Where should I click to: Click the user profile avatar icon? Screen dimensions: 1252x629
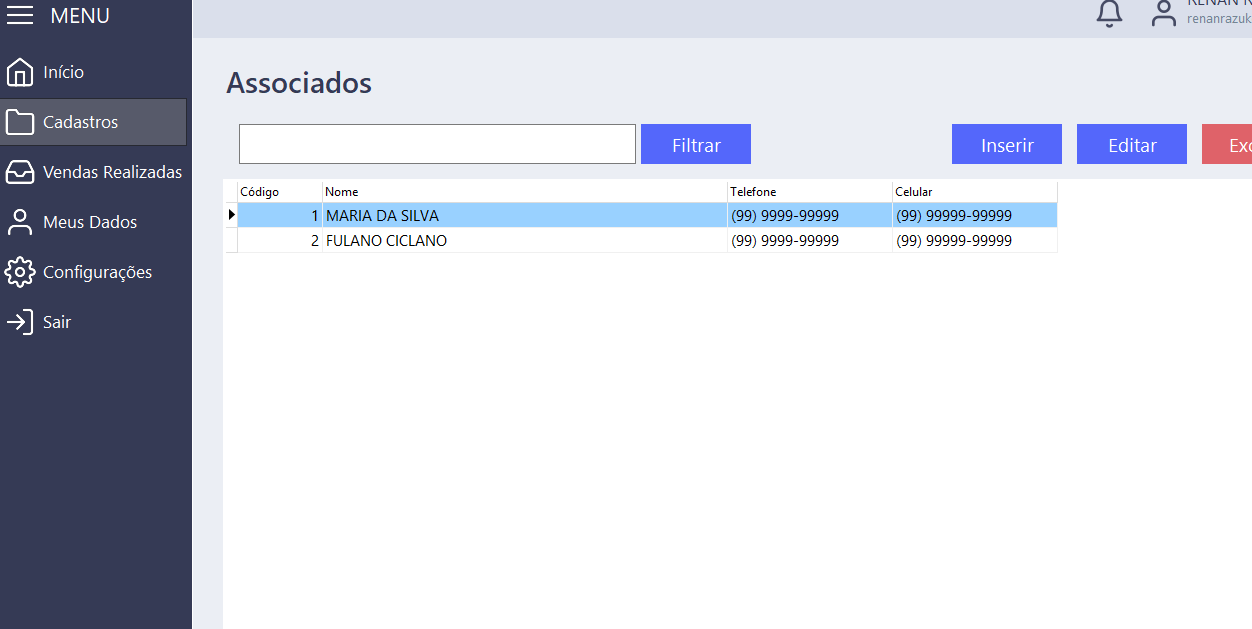(1163, 14)
